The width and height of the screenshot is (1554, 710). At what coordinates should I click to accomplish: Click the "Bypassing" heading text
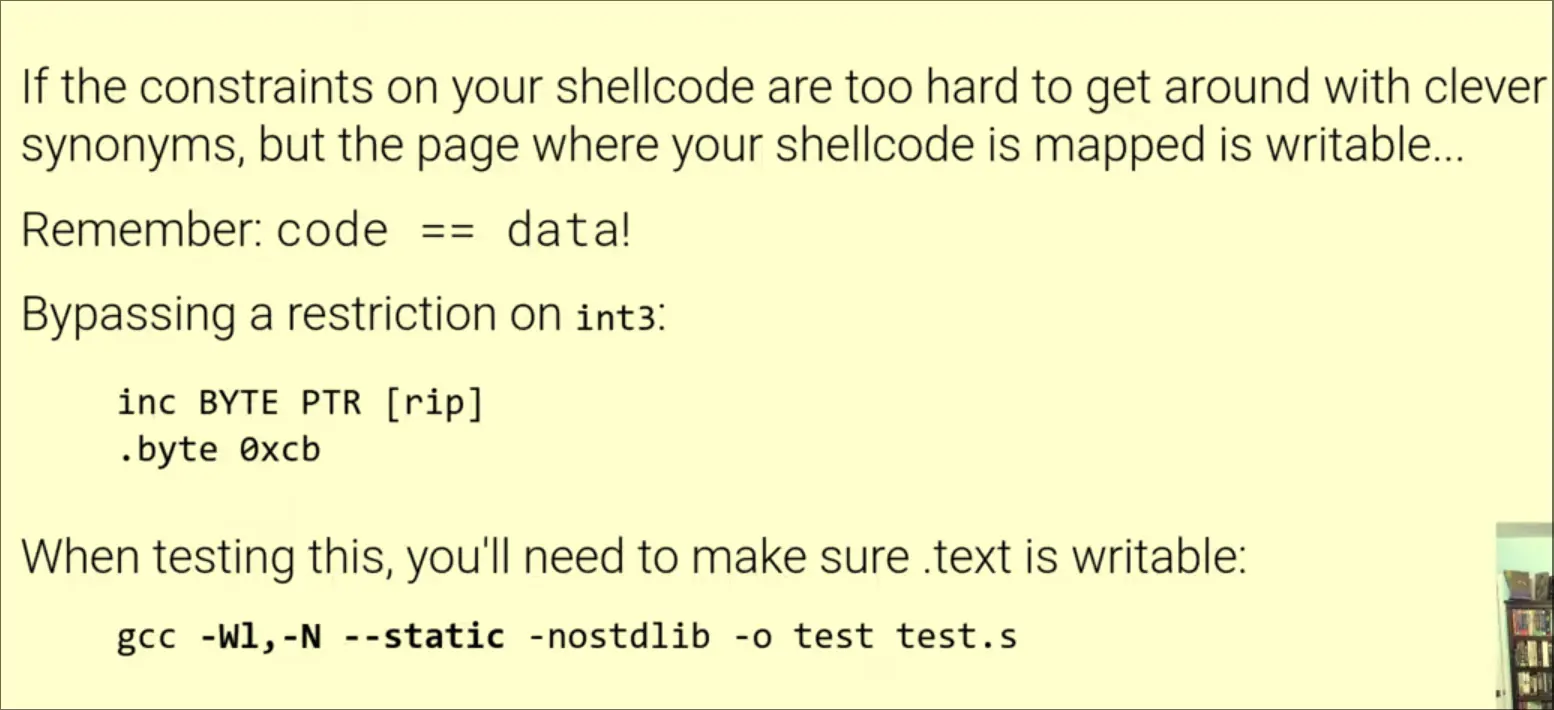pyautogui.click(x=126, y=315)
